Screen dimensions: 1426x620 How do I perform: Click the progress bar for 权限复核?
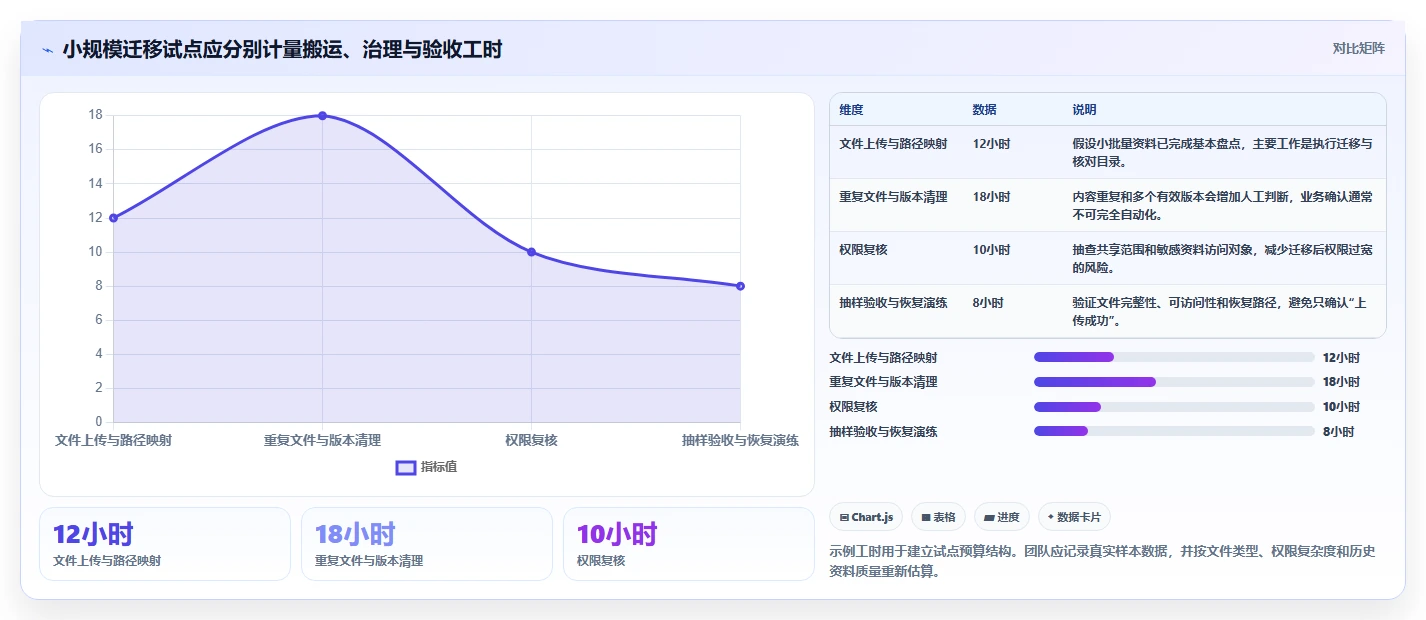pos(1174,407)
